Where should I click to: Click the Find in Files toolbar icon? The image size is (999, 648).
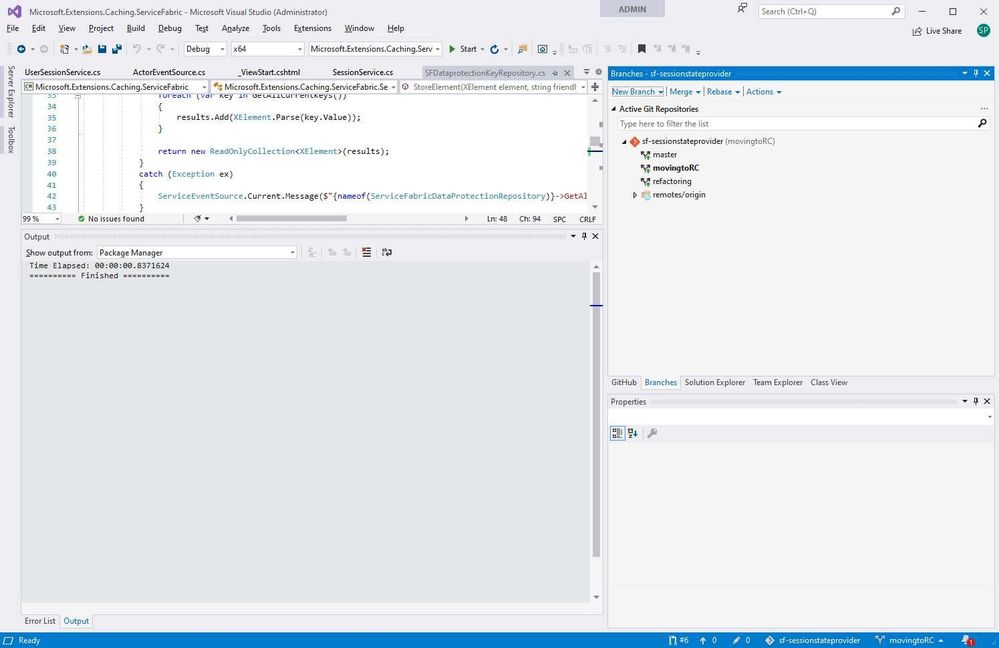pos(522,49)
